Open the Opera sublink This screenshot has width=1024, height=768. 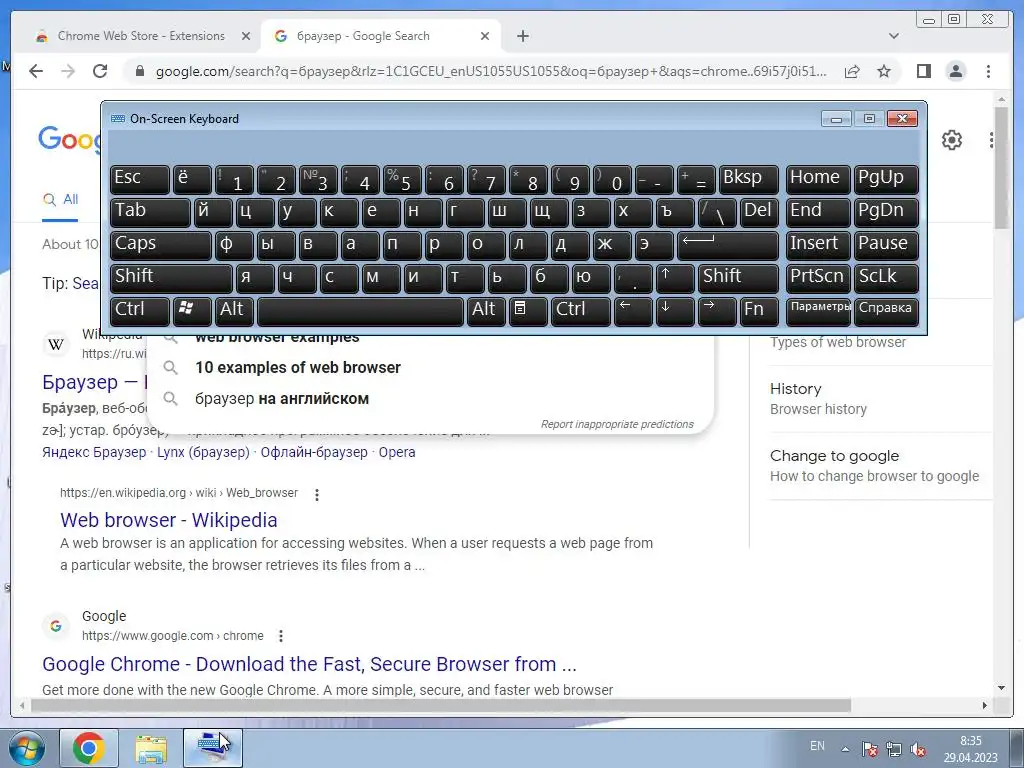pyautogui.click(x=397, y=452)
